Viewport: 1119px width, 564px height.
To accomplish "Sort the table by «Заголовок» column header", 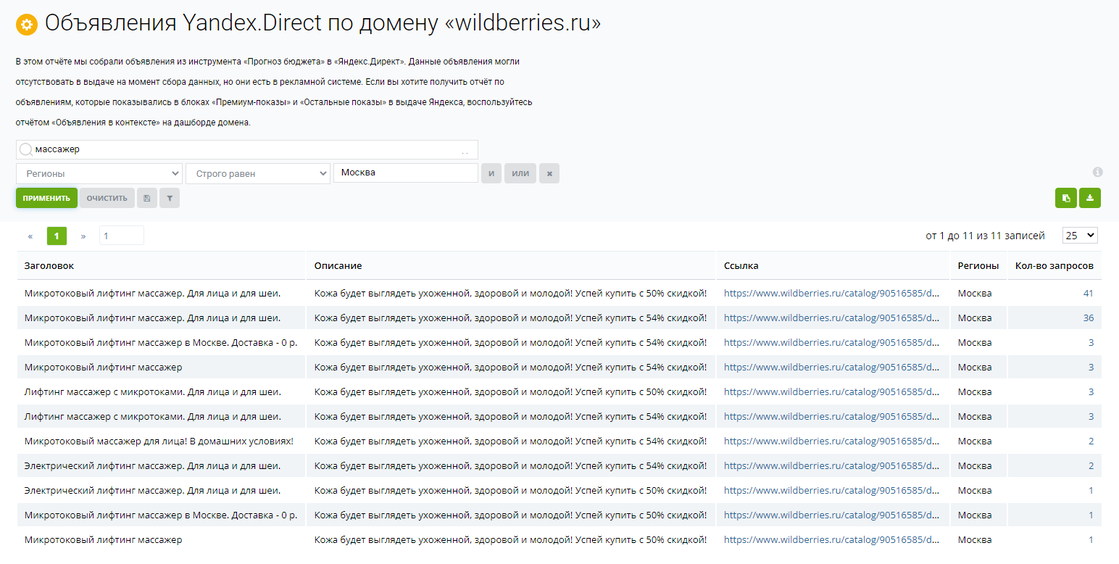I will pyautogui.click(x=50, y=266).
